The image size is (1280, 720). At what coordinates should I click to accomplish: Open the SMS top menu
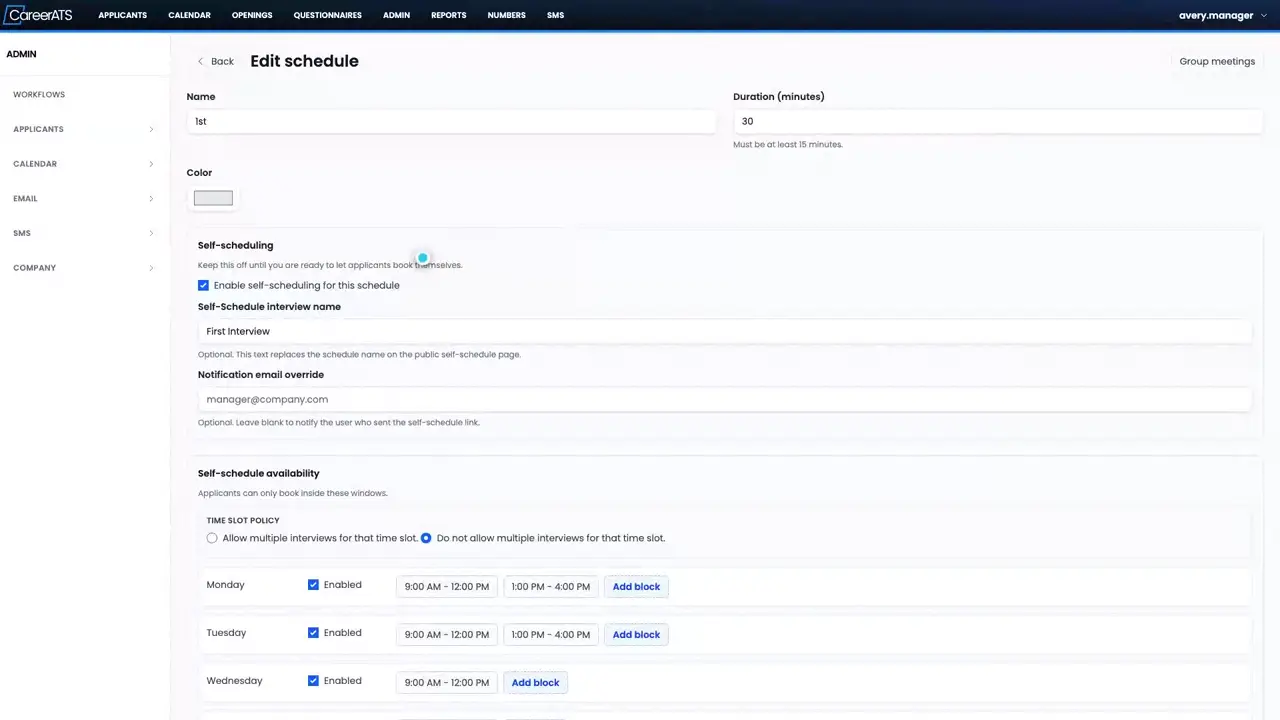(555, 15)
